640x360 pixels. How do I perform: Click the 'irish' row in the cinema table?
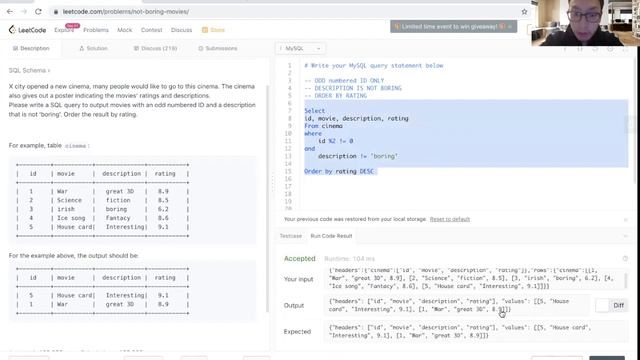click(x=102, y=209)
